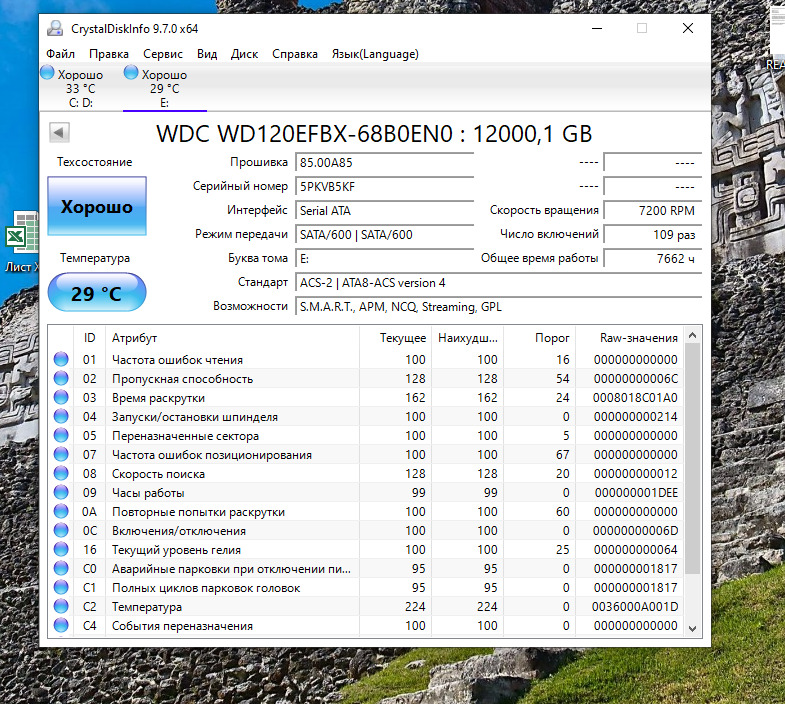Select the C: D: disk tab at 33 °C
The width and height of the screenshot is (785, 704).
pyautogui.click(x=72, y=88)
